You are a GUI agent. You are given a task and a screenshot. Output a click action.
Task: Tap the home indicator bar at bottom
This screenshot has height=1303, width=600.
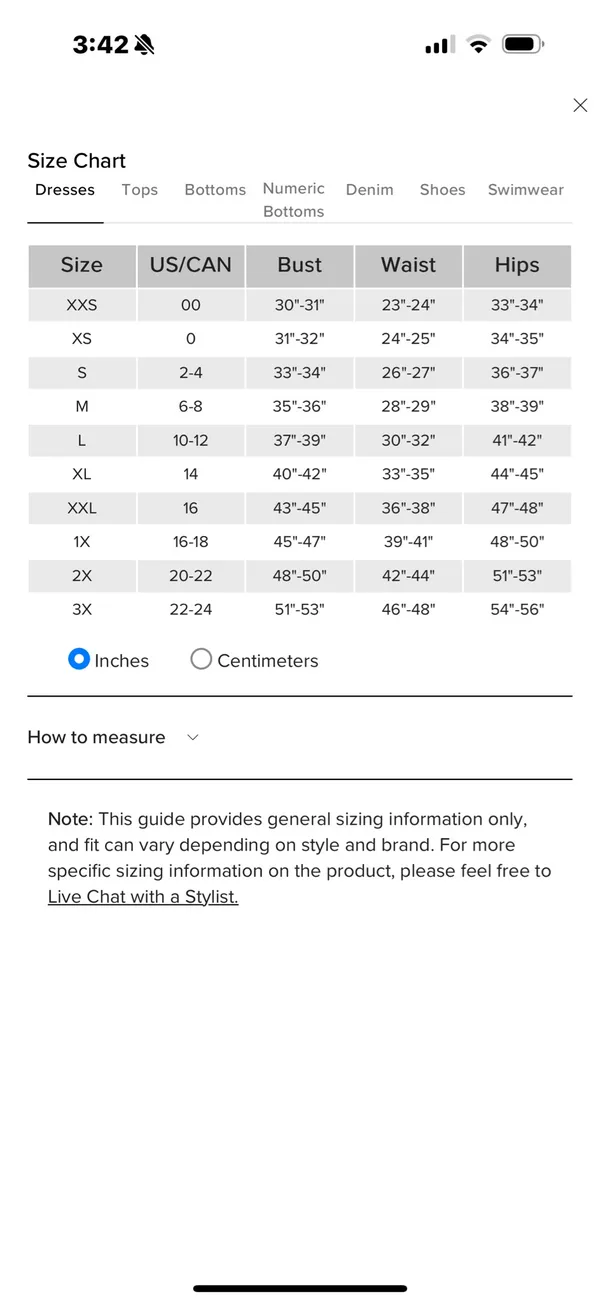tap(300, 1288)
